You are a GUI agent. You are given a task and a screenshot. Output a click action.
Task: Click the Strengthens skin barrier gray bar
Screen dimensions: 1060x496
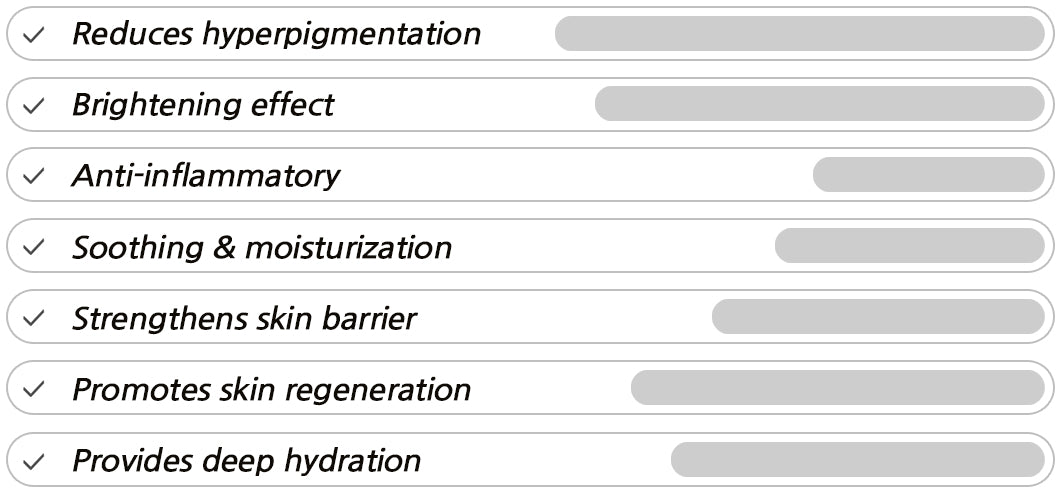click(x=878, y=317)
